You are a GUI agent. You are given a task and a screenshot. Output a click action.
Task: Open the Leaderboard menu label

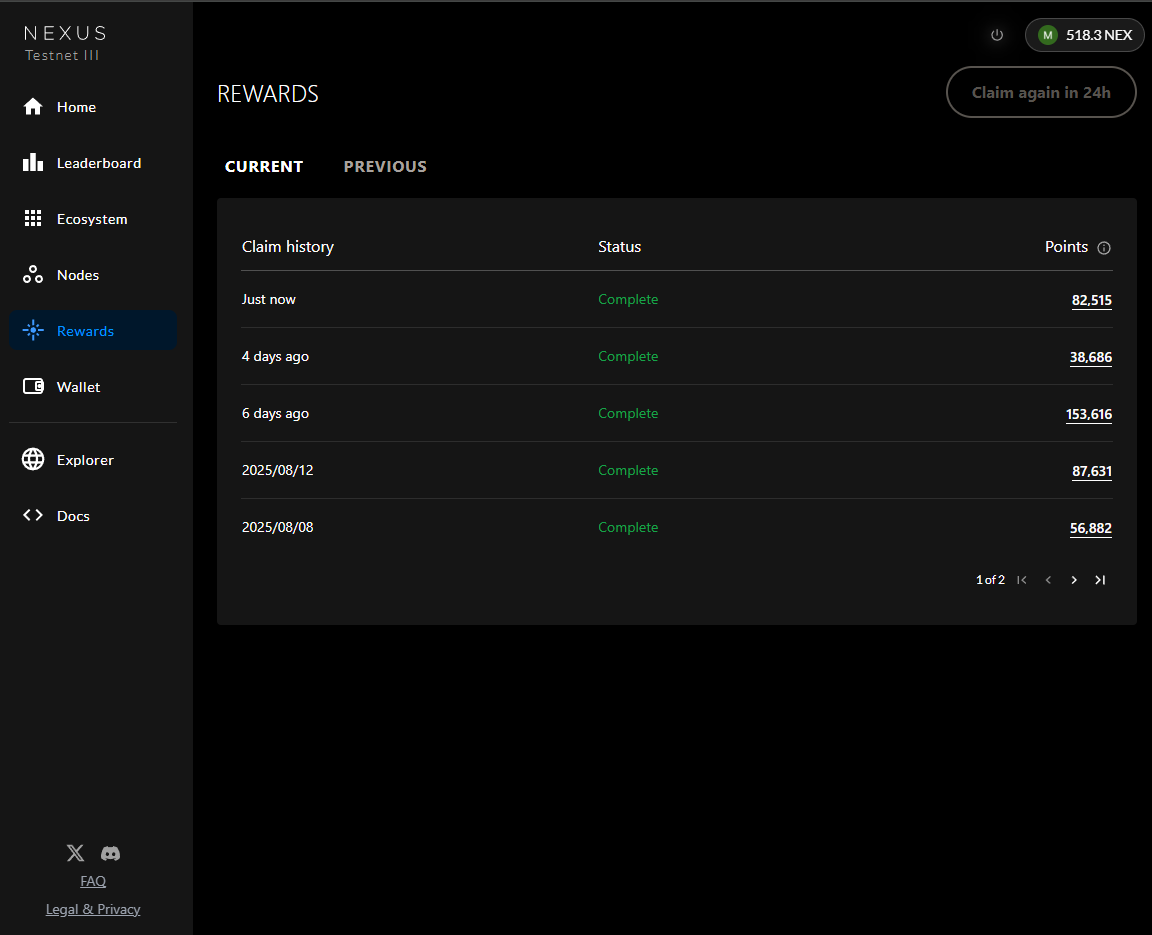tap(99, 163)
